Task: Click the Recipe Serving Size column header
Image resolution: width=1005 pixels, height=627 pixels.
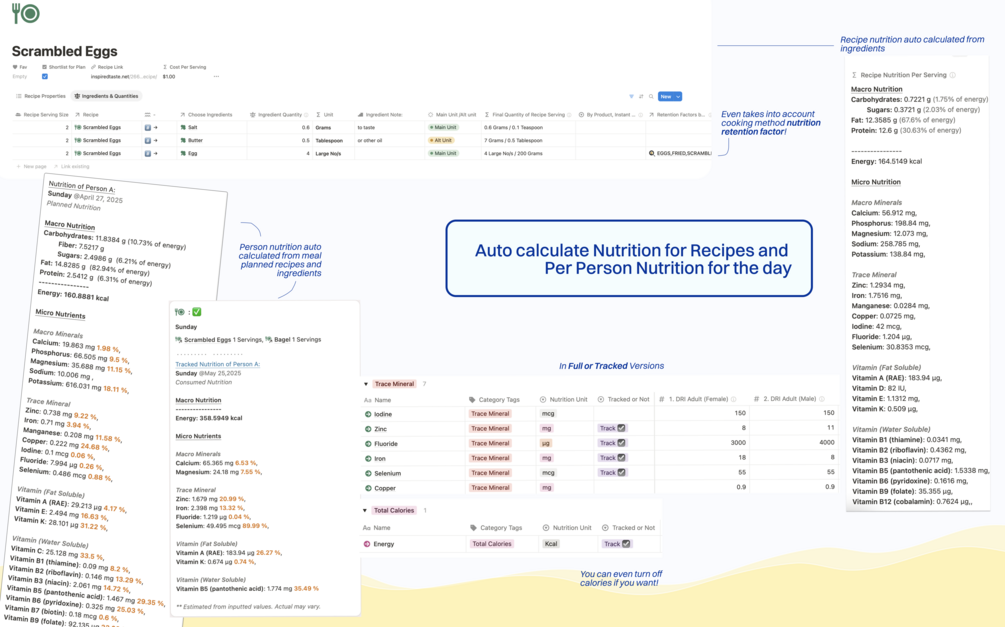Action: (x=42, y=115)
